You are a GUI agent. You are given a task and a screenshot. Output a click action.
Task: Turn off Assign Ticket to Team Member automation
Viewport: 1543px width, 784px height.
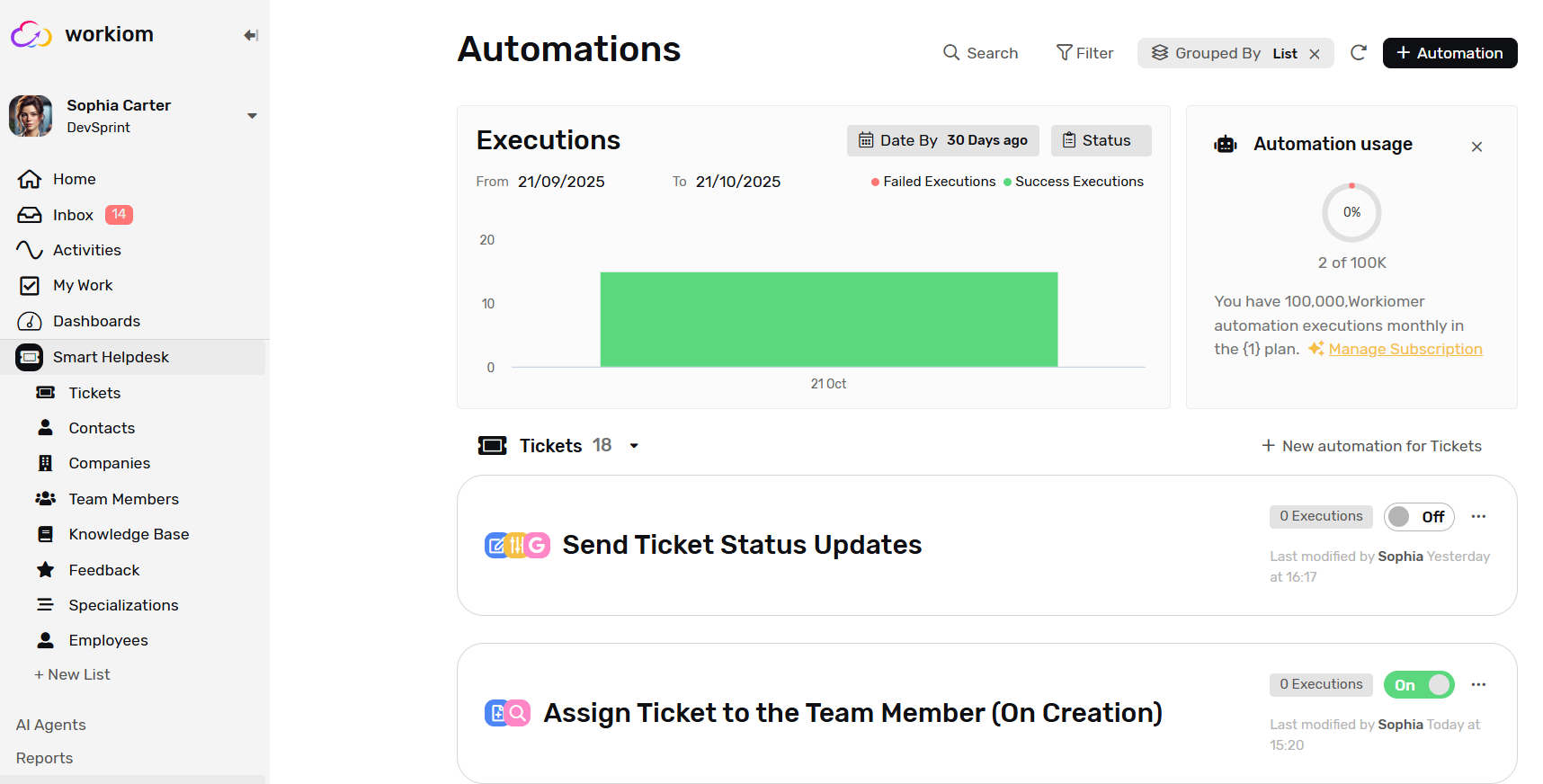(1418, 685)
